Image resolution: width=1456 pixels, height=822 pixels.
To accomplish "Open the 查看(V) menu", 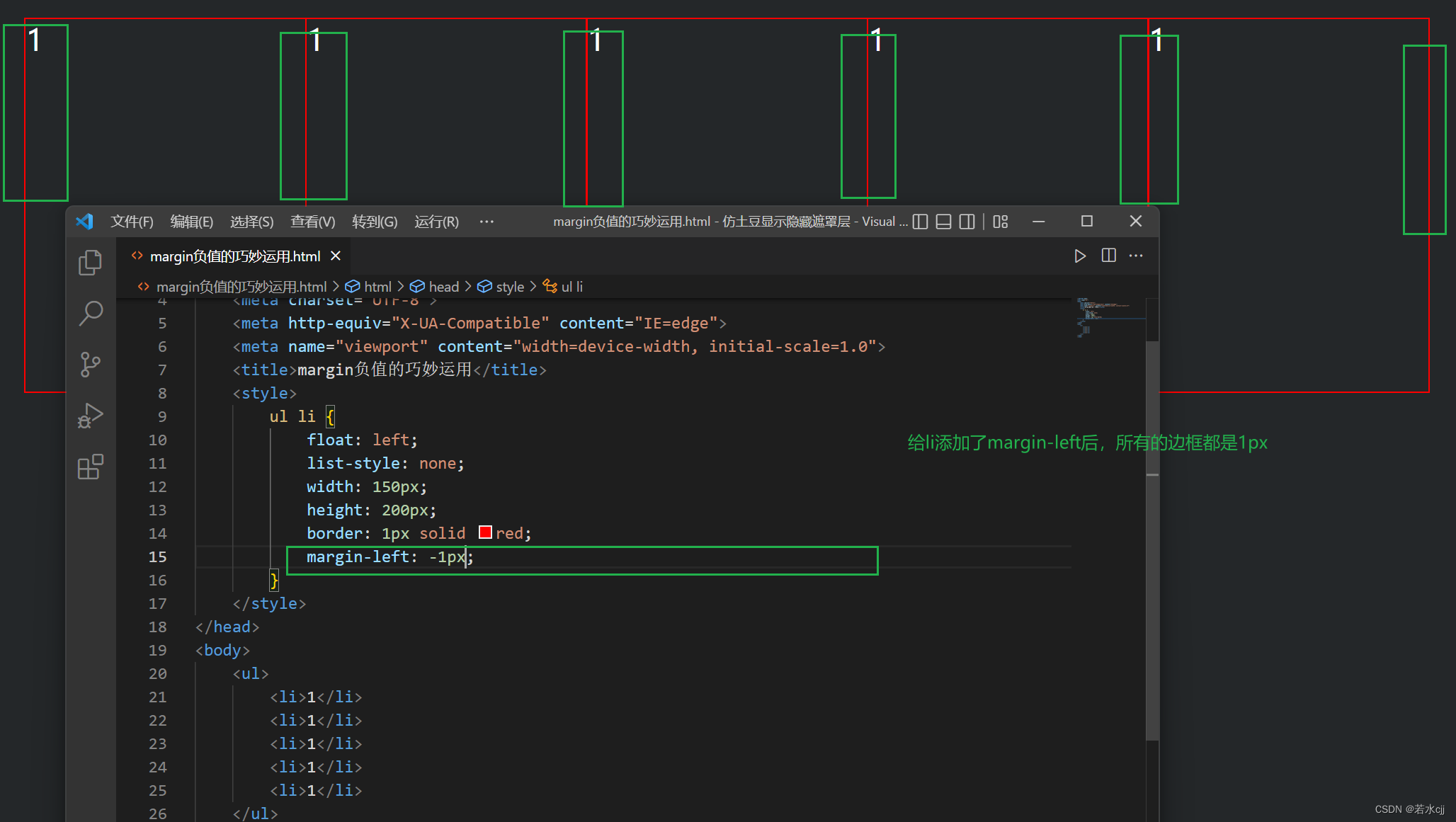I will [x=312, y=222].
